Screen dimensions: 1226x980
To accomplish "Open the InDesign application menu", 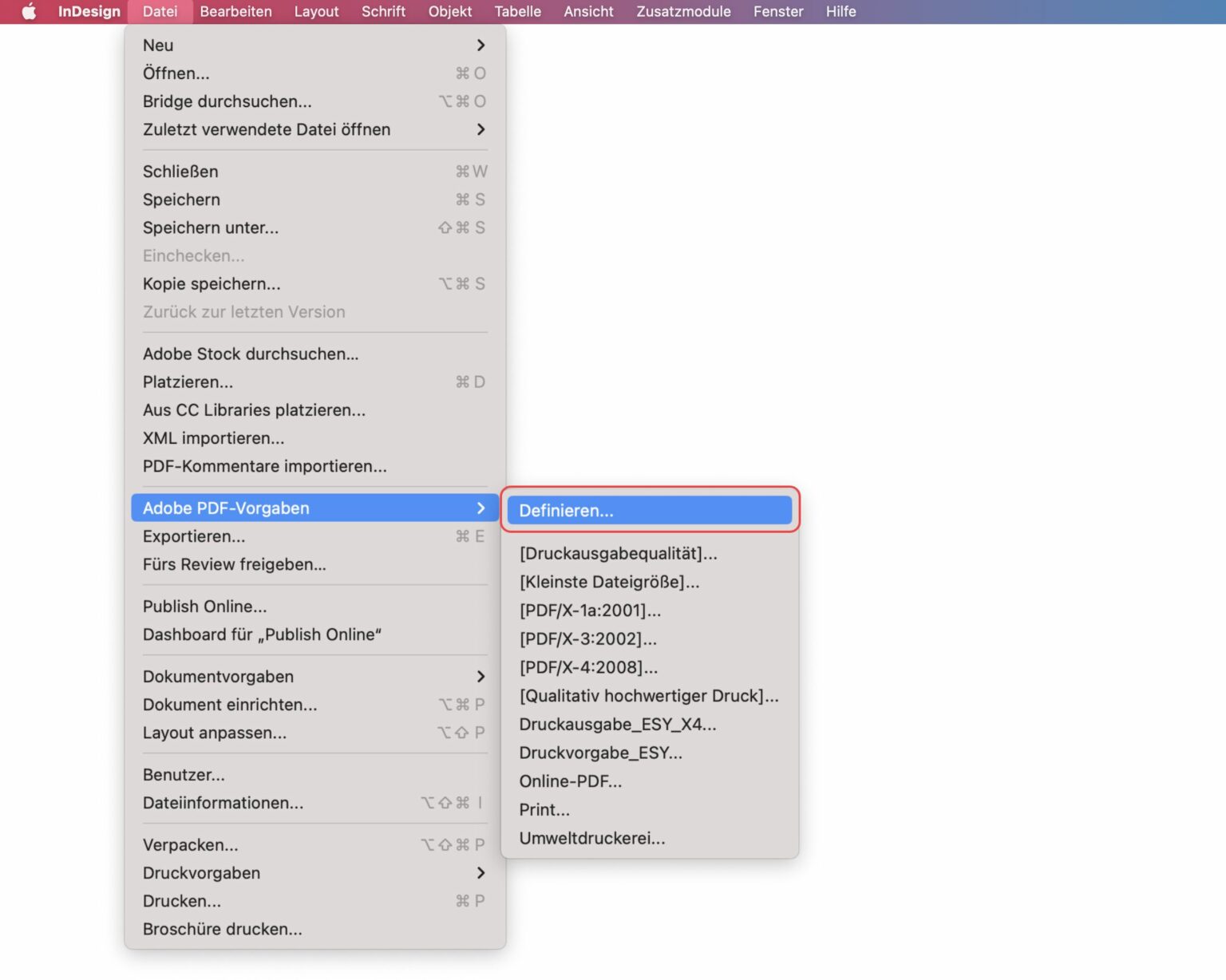I will tap(89, 11).
